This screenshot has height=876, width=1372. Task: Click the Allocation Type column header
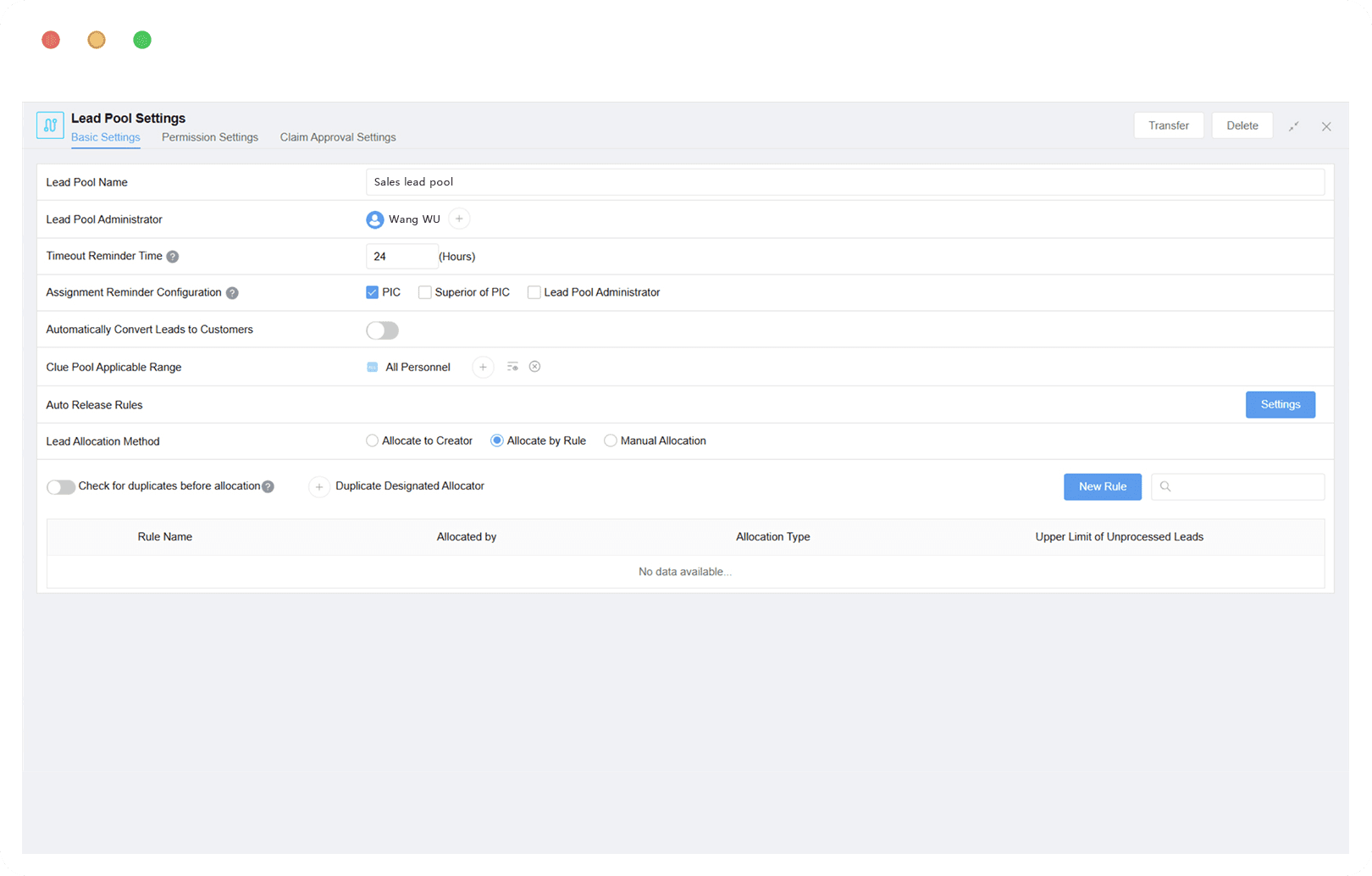pyautogui.click(x=773, y=537)
